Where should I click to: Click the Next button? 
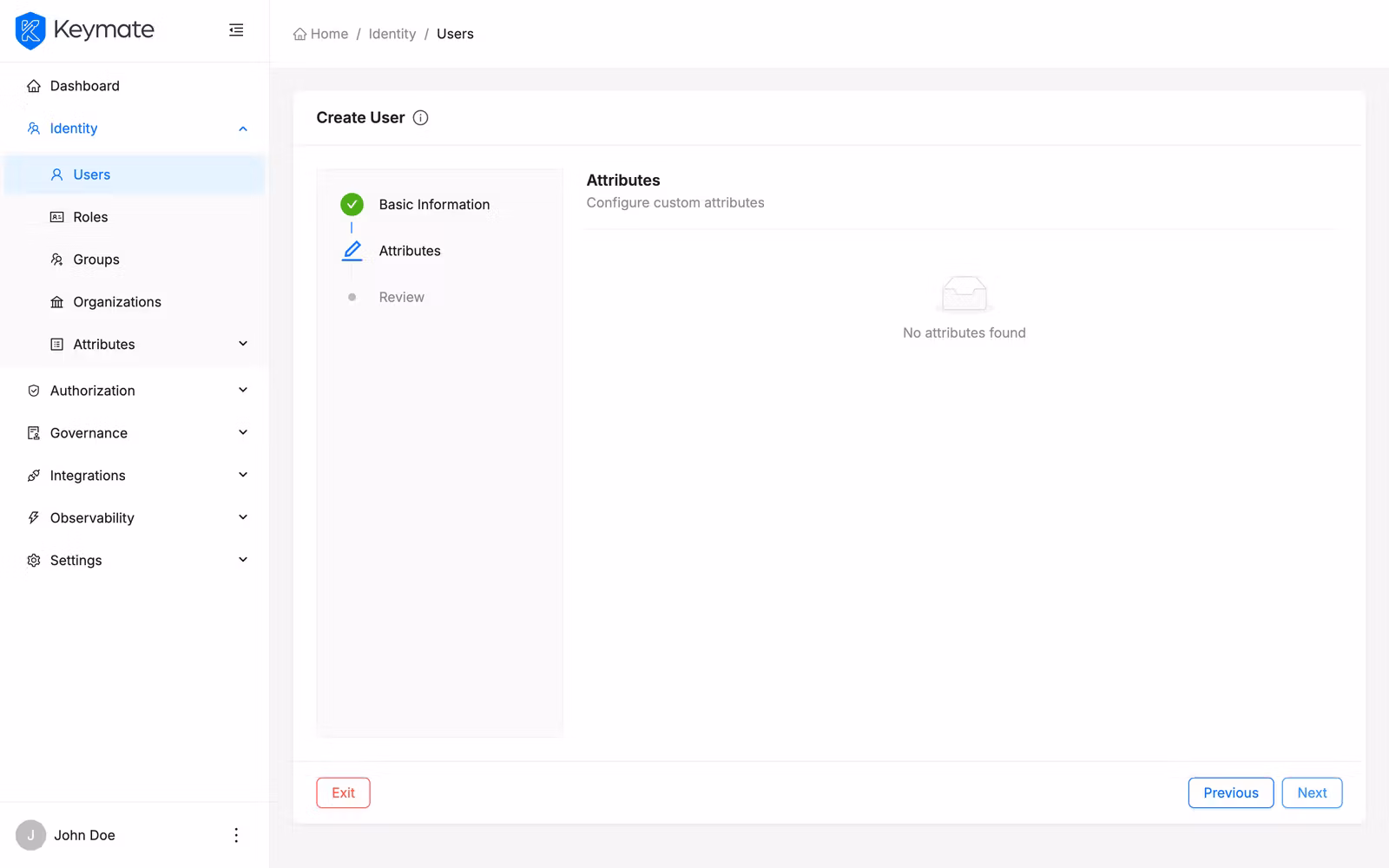[1312, 792]
